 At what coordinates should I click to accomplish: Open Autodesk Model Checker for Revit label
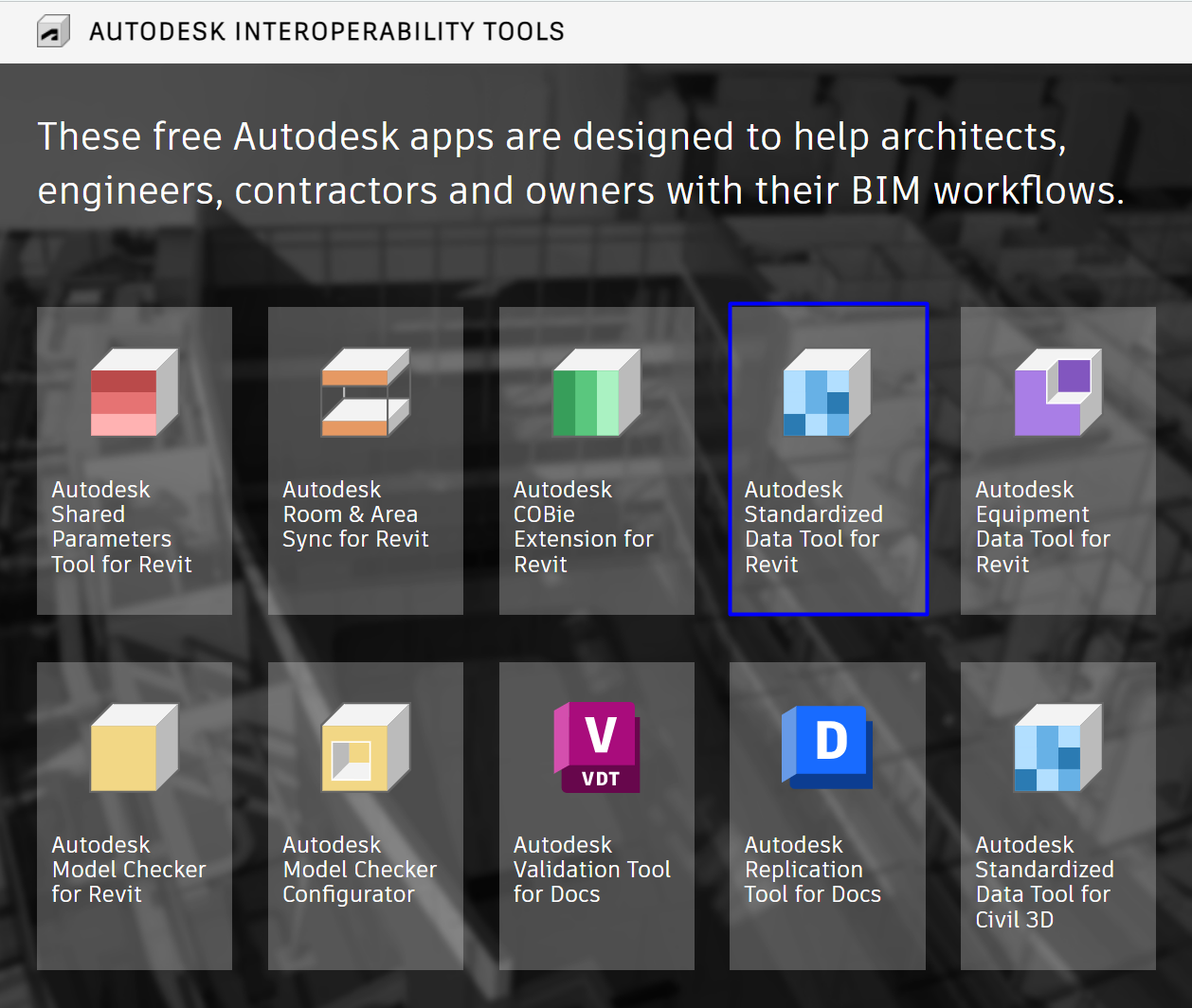click(x=129, y=870)
